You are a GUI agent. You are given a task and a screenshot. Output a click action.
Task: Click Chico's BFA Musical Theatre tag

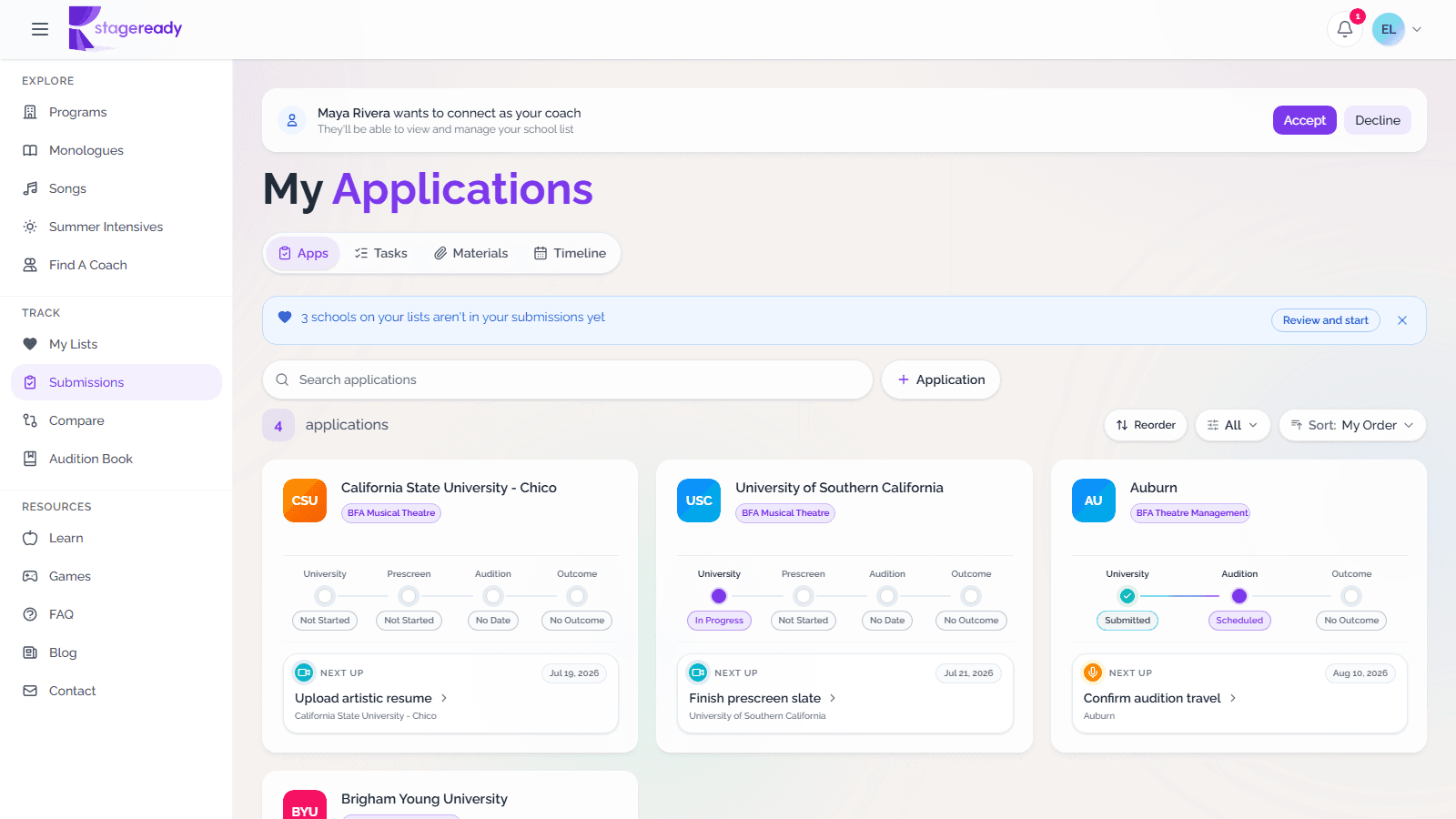click(x=391, y=513)
